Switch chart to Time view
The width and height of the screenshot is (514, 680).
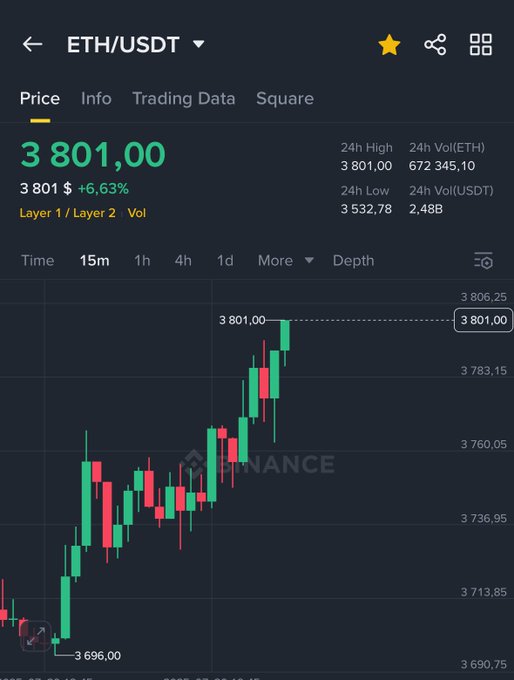pyautogui.click(x=38, y=261)
